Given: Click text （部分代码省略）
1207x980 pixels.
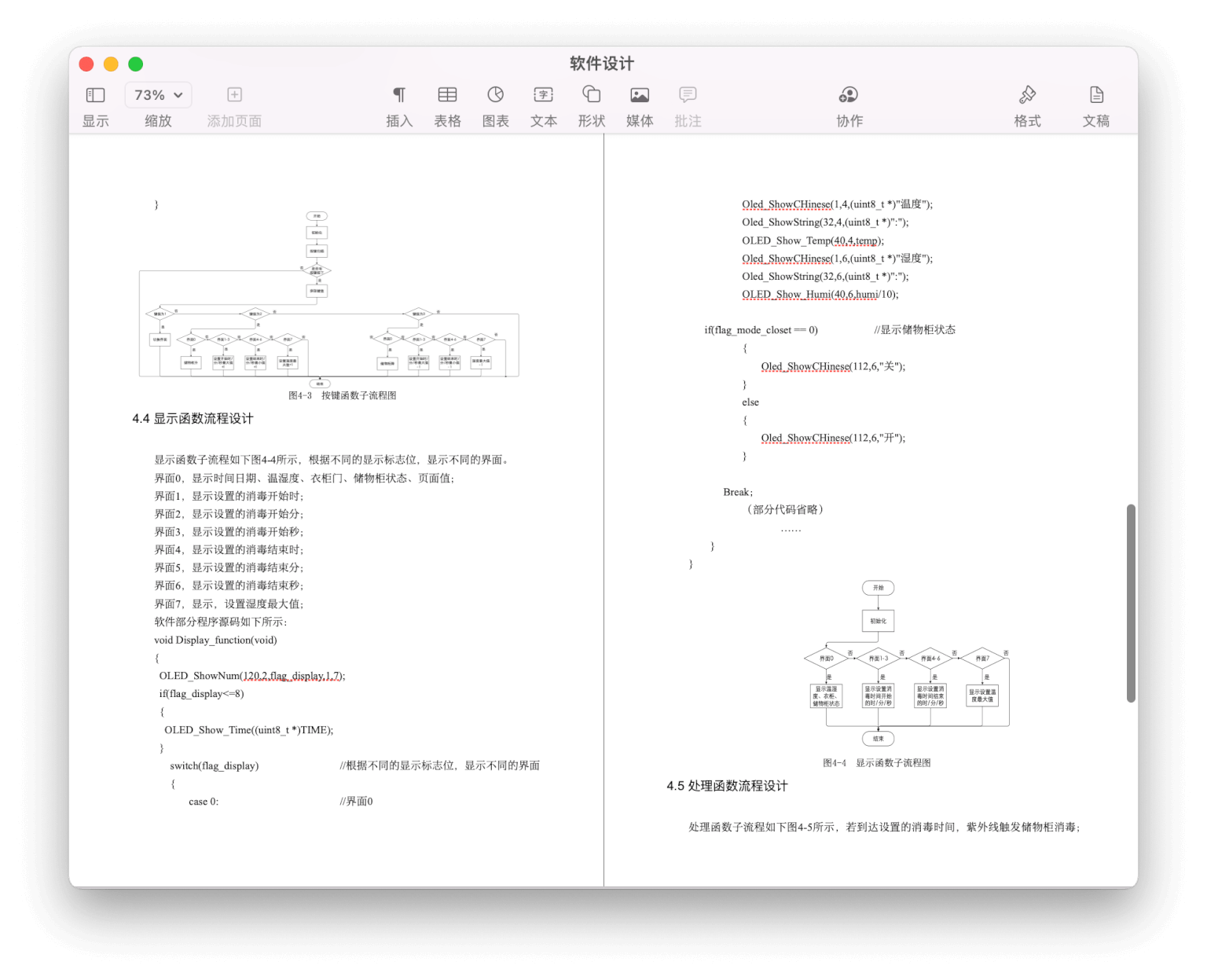Looking at the screenshot, I should [x=785, y=510].
